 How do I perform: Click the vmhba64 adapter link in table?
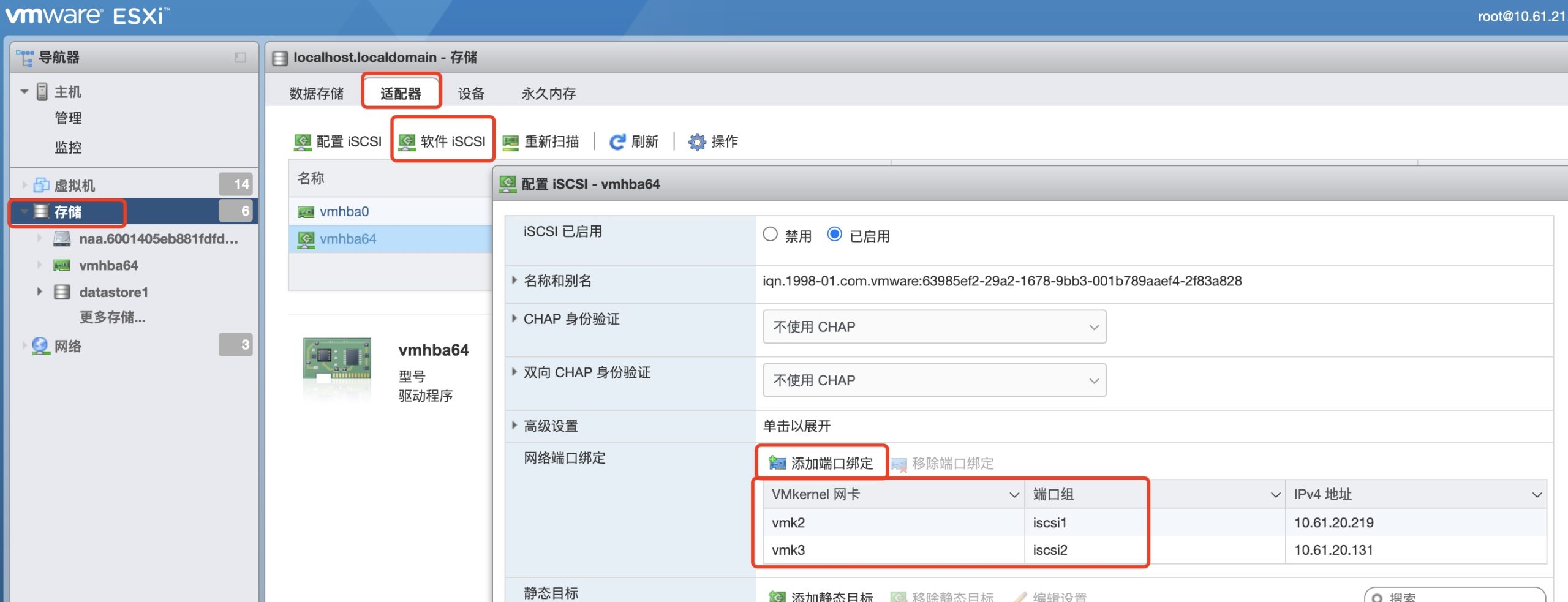coord(348,239)
